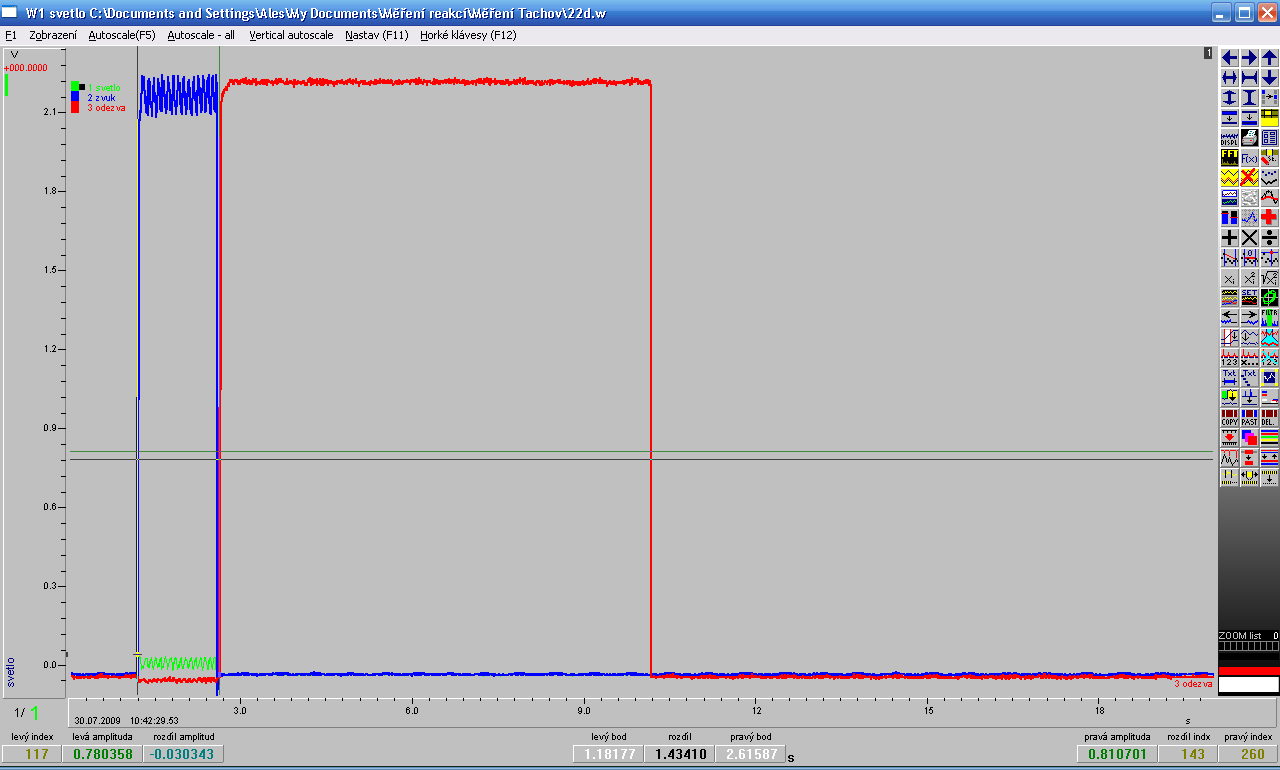Click the horizontal color stripes icon
The image size is (1280, 770).
click(1269, 437)
